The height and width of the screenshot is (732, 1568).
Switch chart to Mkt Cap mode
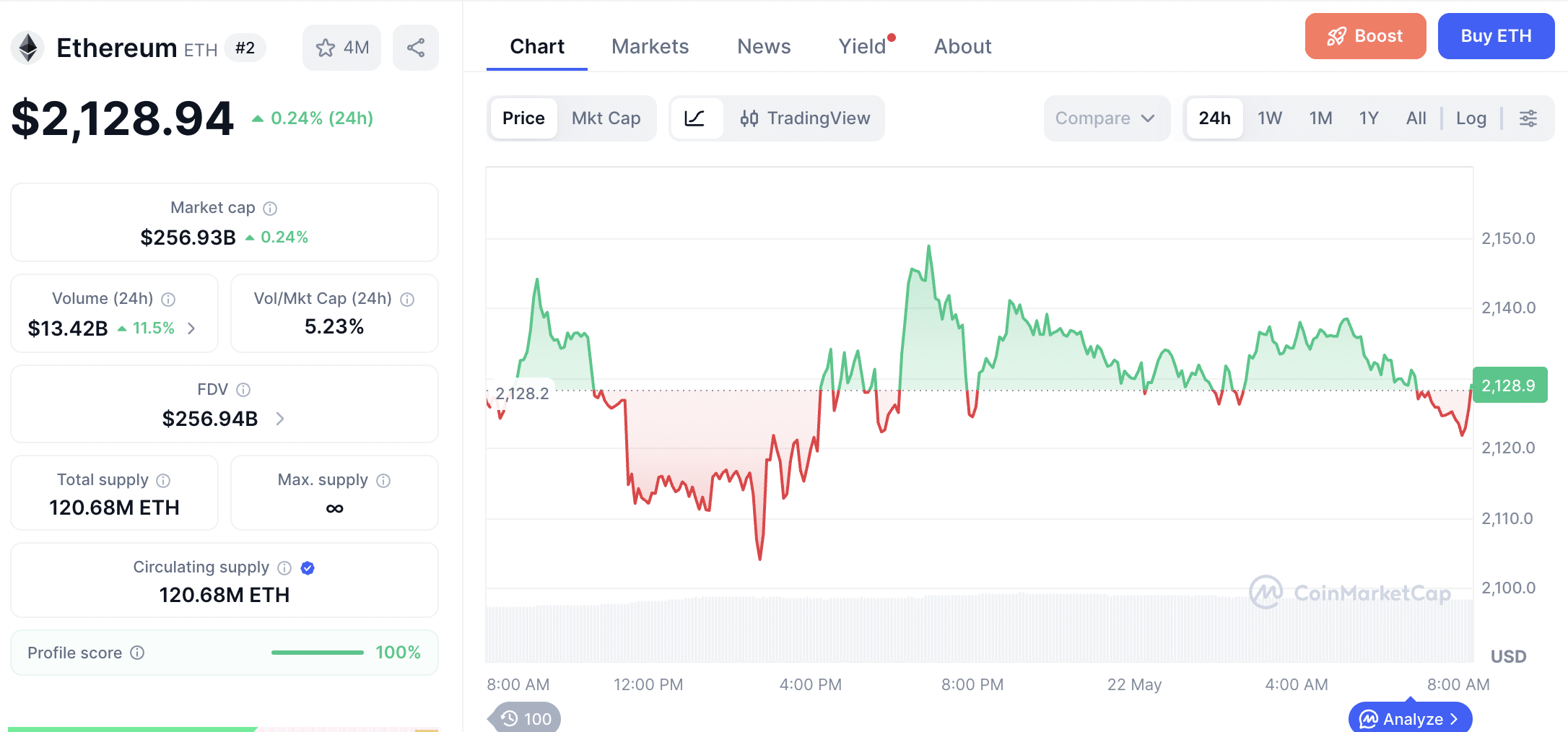tap(606, 118)
